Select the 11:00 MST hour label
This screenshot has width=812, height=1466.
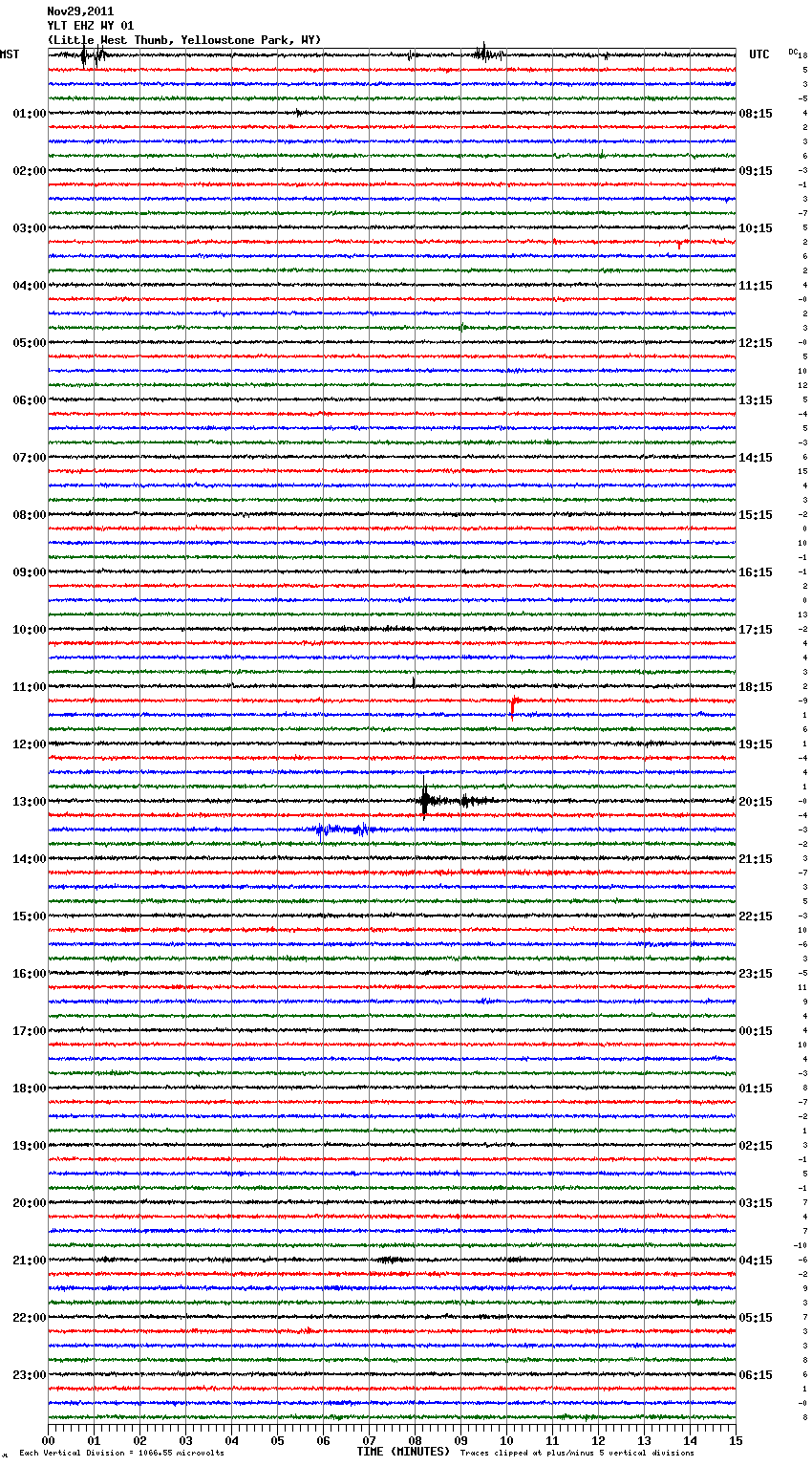30,687
